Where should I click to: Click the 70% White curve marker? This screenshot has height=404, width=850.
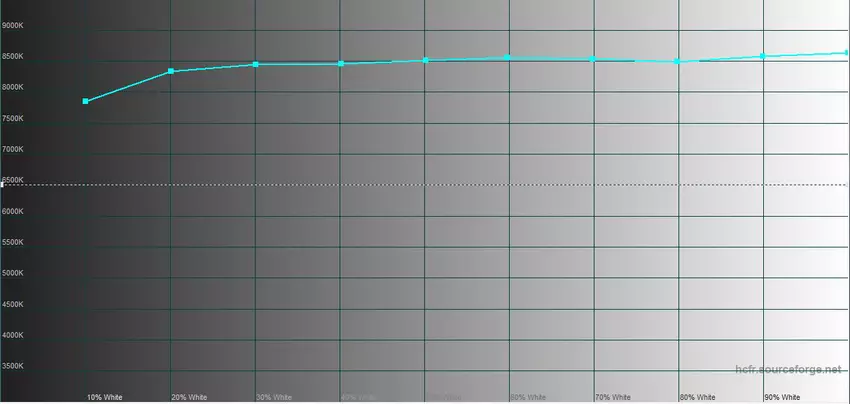[x=593, y=59]
